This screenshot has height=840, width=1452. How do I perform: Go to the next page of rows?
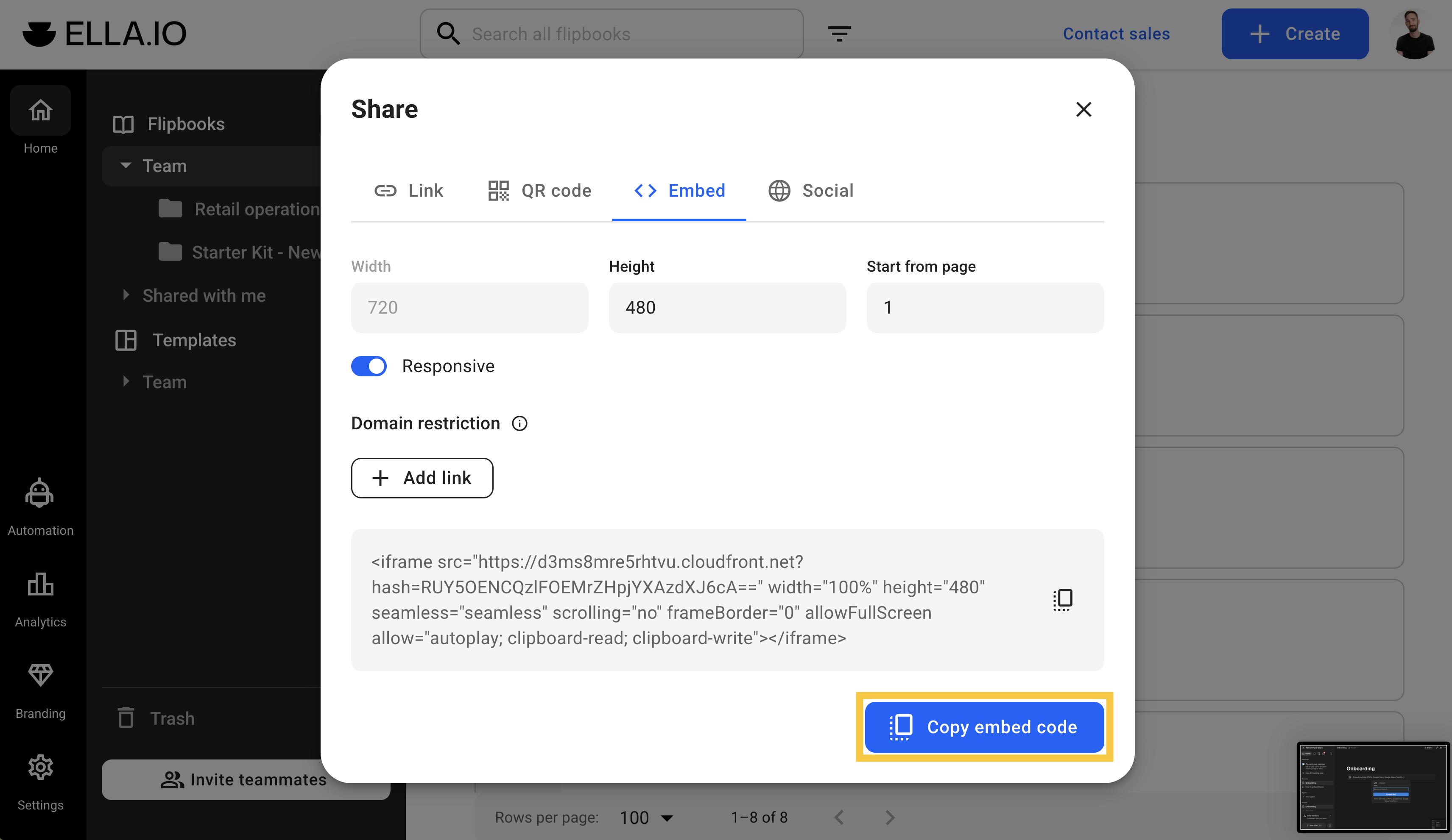click(890, 817)
